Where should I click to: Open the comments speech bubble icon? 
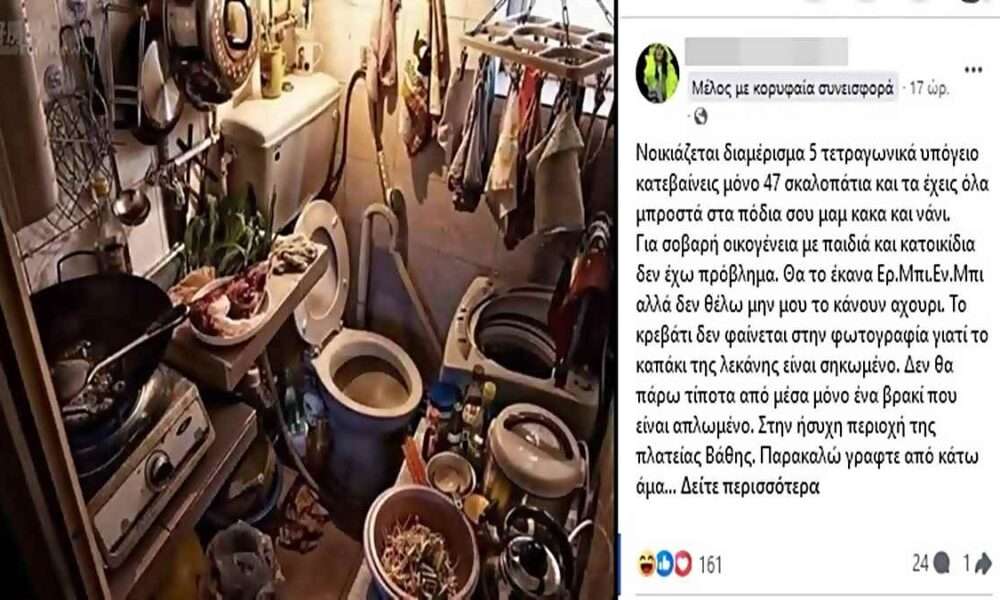click(942, 563)
